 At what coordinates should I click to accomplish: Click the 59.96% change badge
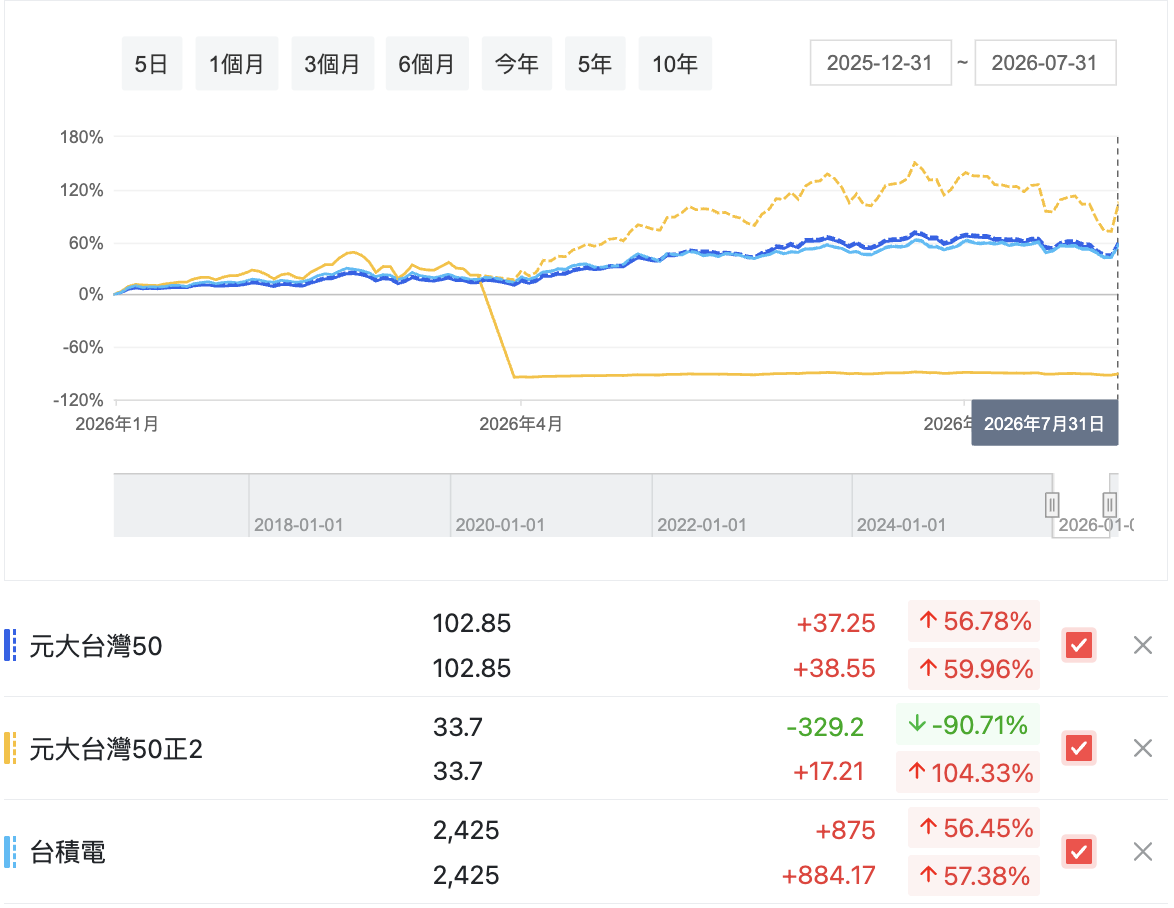pyautogui.click(x=974, y=668)
